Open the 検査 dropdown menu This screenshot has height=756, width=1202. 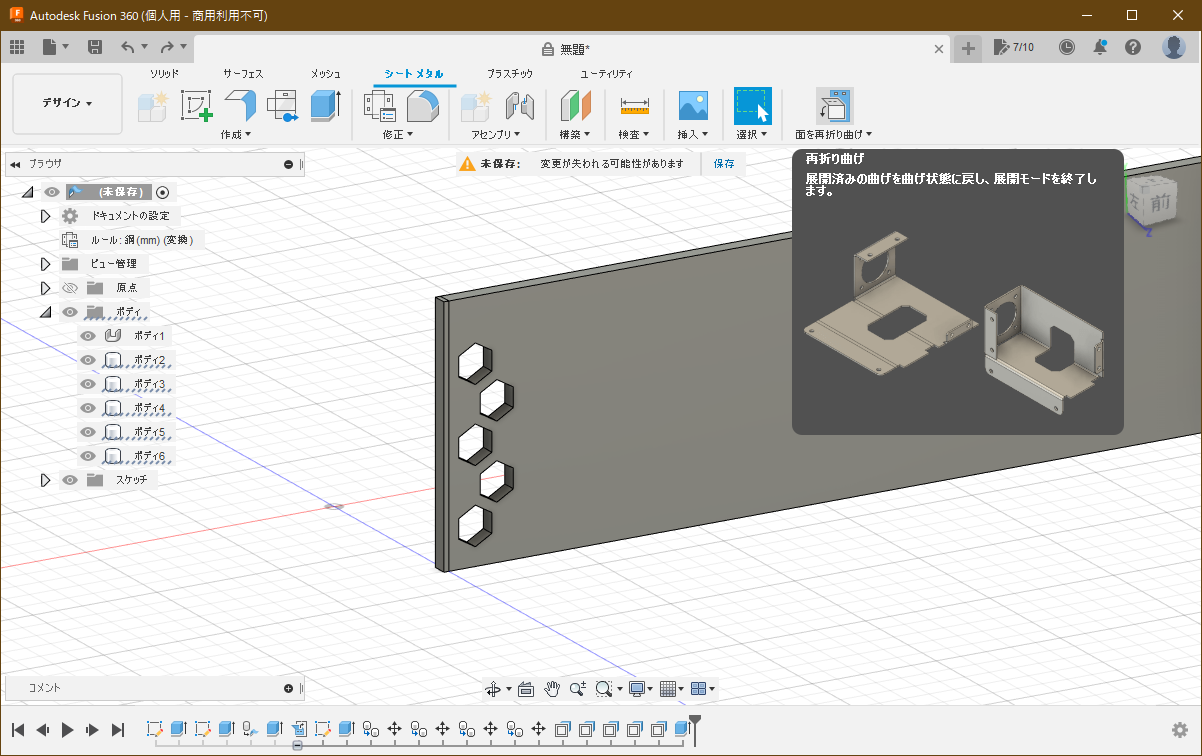[x=634, y=134]
